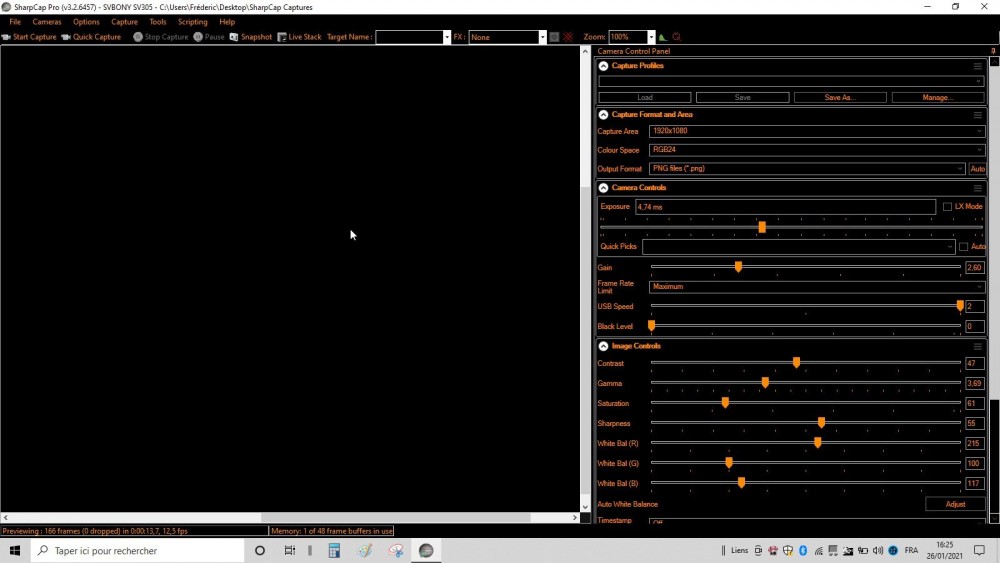Click the pin icon of Camera Control Panel
1000x563 pixels.
click(x=993, y=51)
